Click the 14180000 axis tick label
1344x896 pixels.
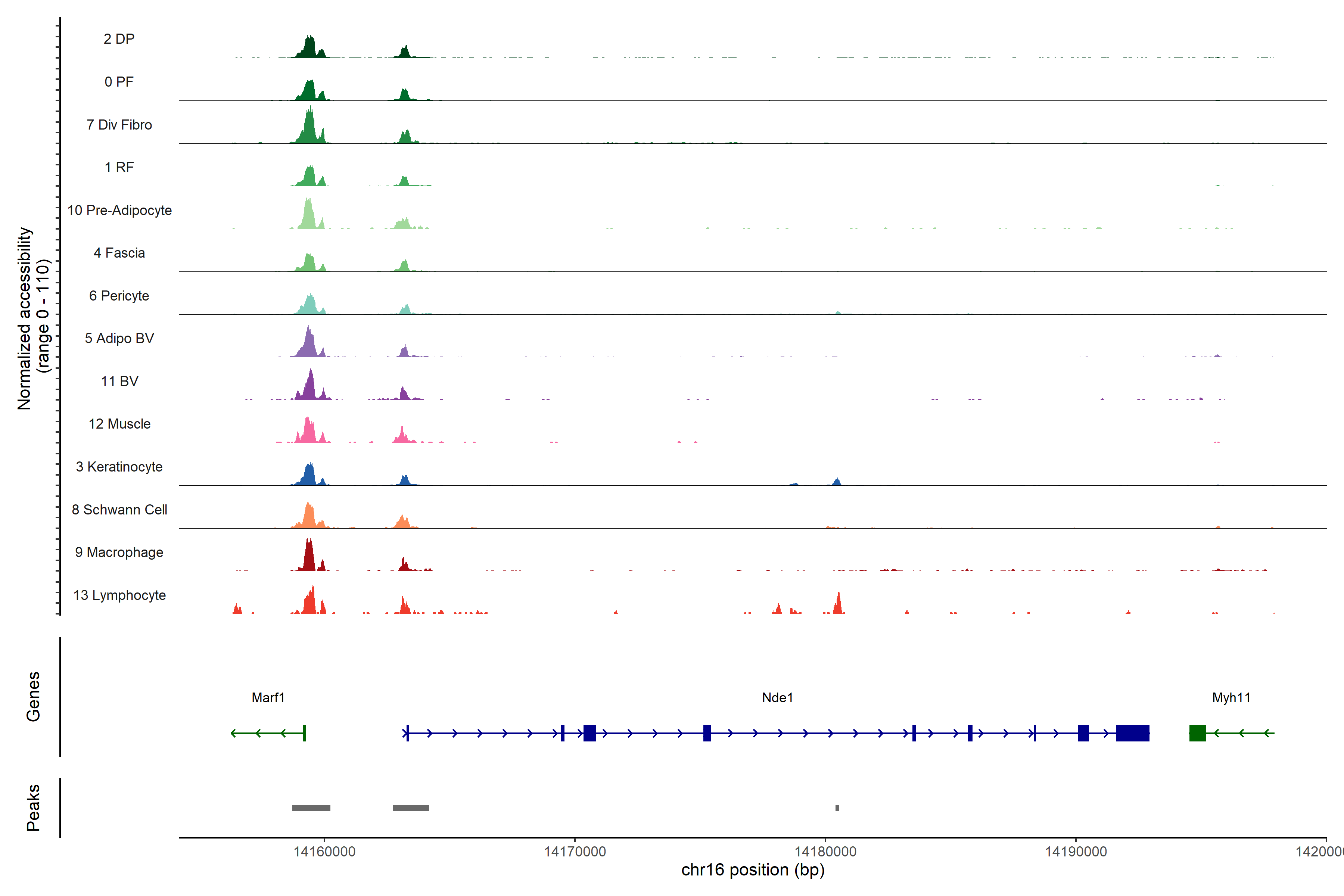pos(825,852)
